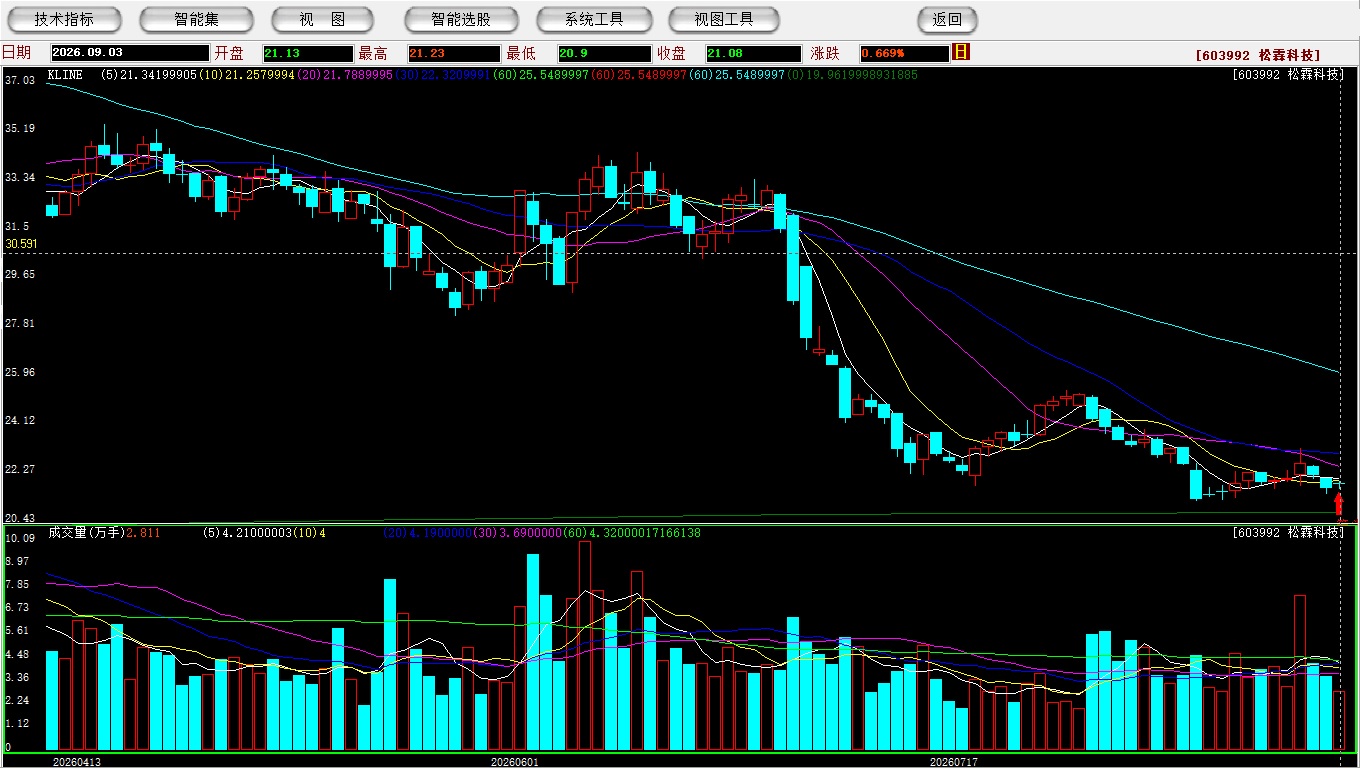The height and width of the screenshot is (768, 1360).
Task: Click the 37.03 price axis label
Action: pos(20,80)
